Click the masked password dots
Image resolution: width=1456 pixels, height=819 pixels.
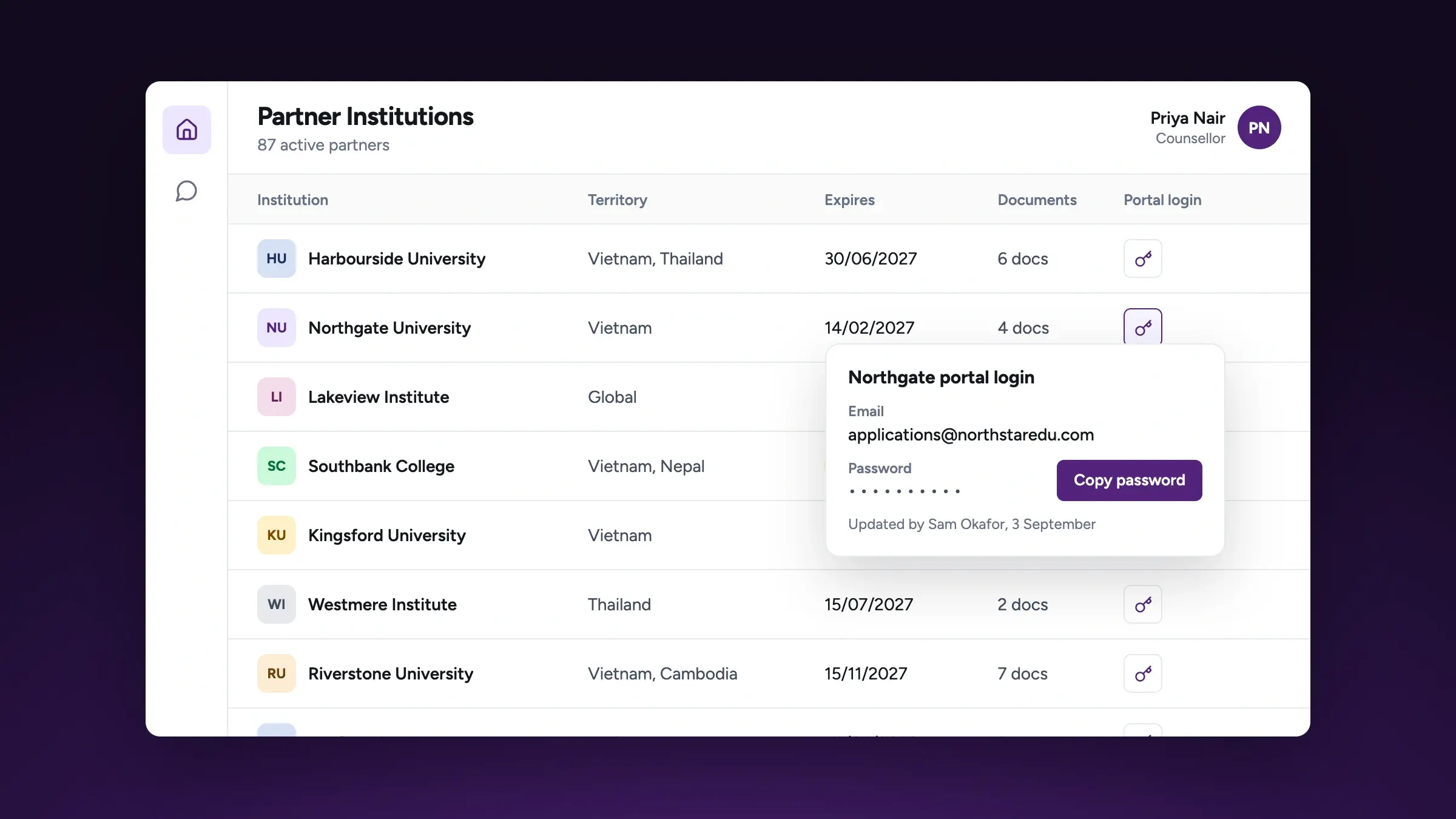(x=905, y=491)
